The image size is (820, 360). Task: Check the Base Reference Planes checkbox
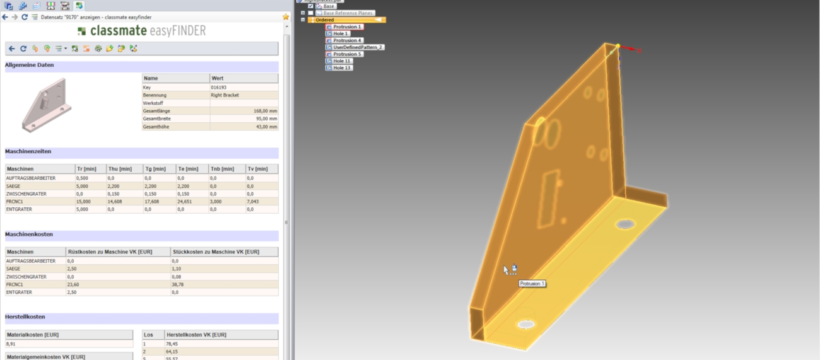311,13
